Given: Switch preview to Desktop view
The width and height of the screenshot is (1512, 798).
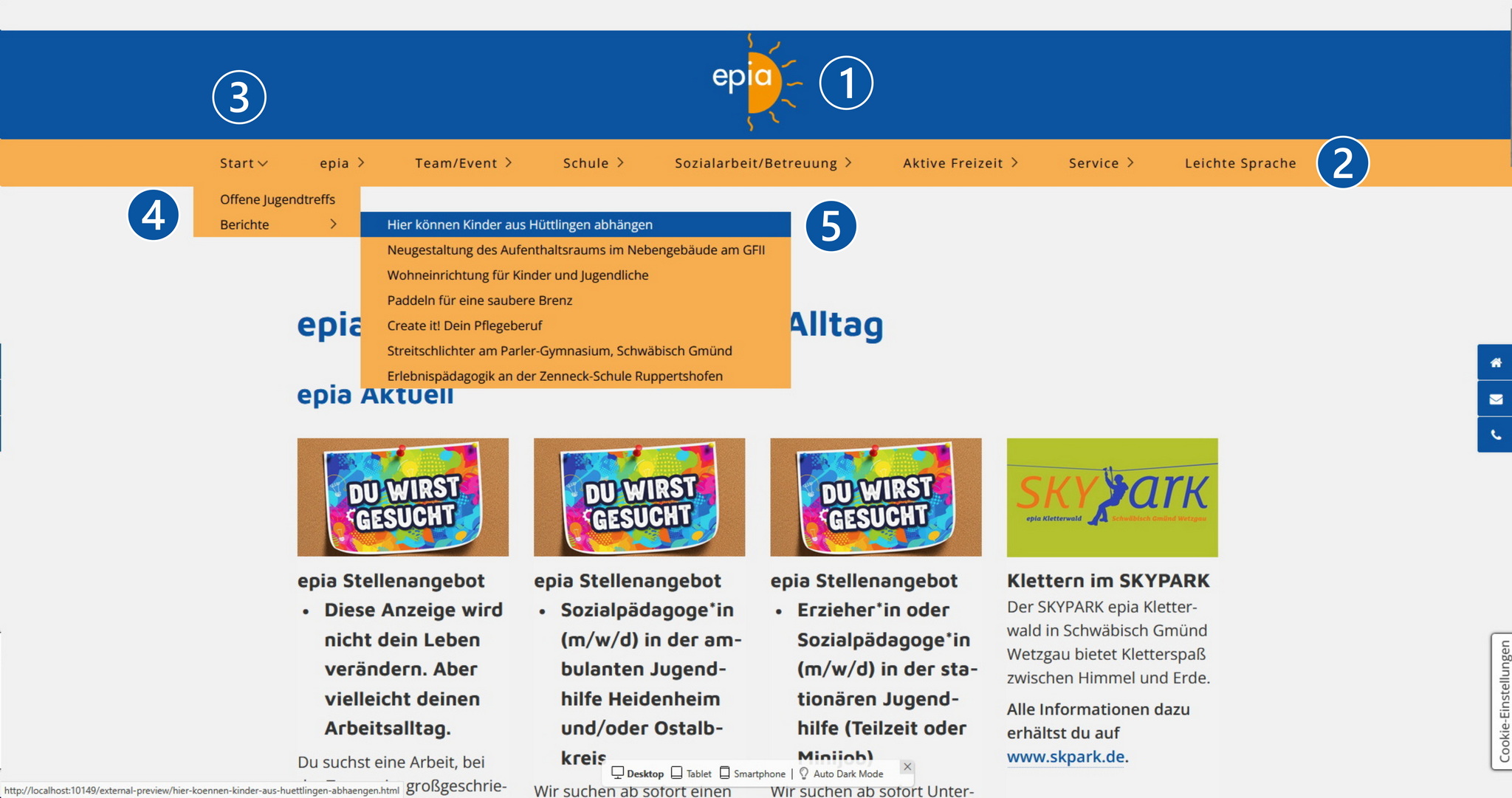Looking at the screenshot, I should (x=638, y=774).
